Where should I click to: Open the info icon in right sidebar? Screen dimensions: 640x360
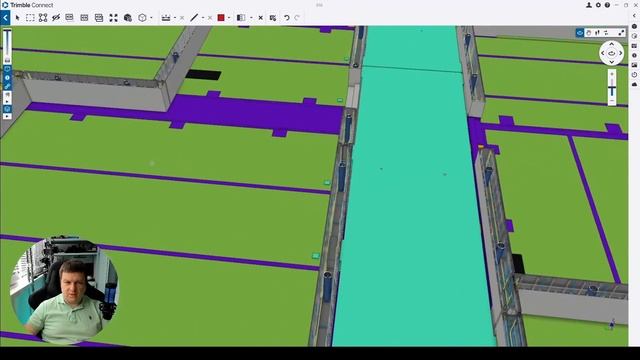pos(634,56)
